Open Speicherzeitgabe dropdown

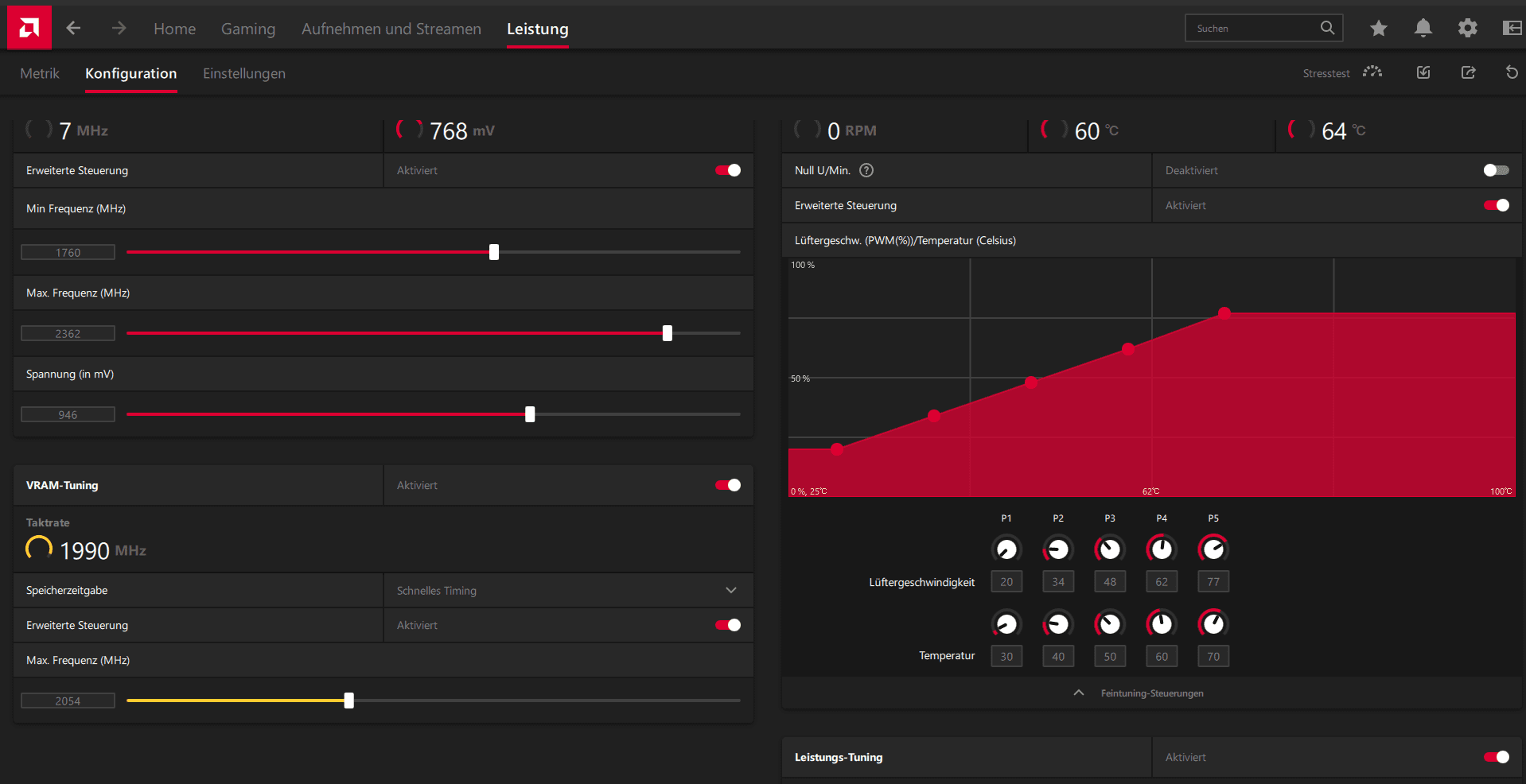(569, 590)
